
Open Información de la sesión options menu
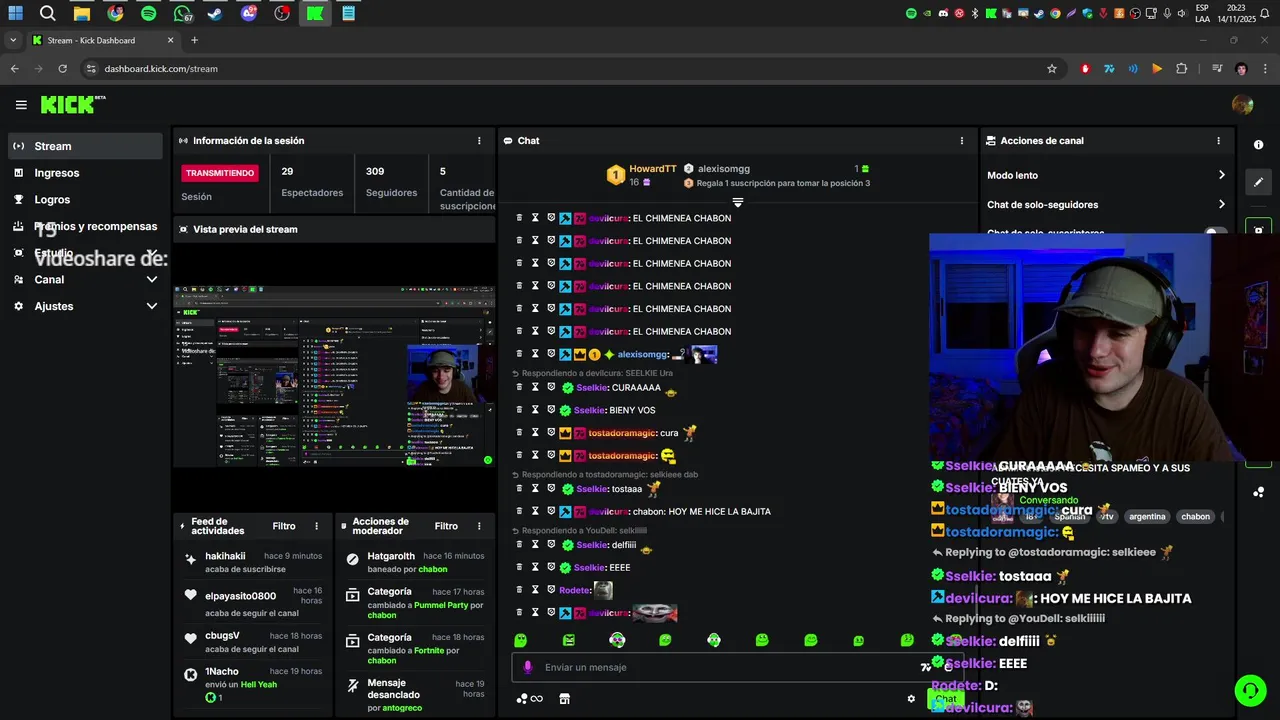point(479,141)
